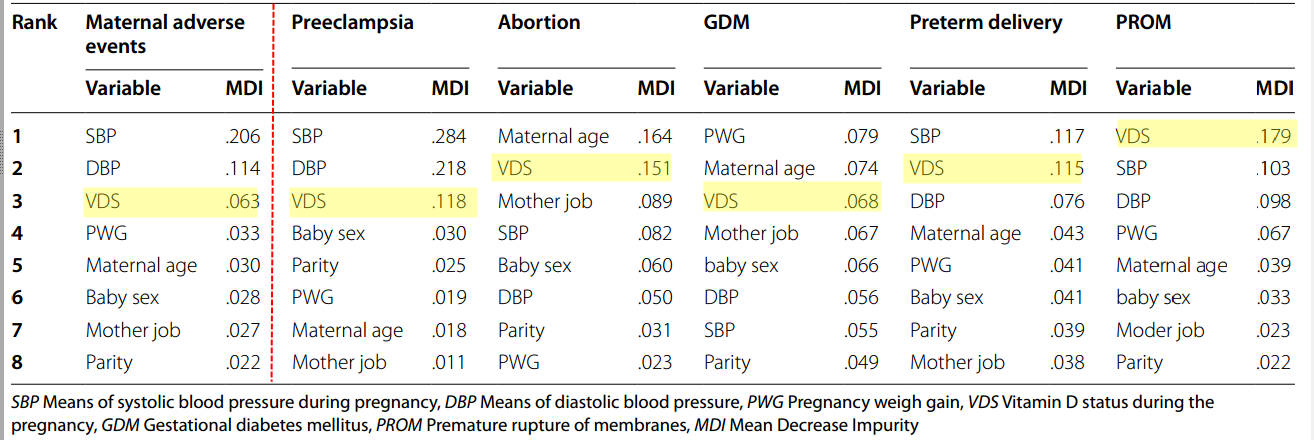Screen dimensions: 1314x440
Task: Click the .049 Parity value under GDM
Action: click(x=861, y=363)
